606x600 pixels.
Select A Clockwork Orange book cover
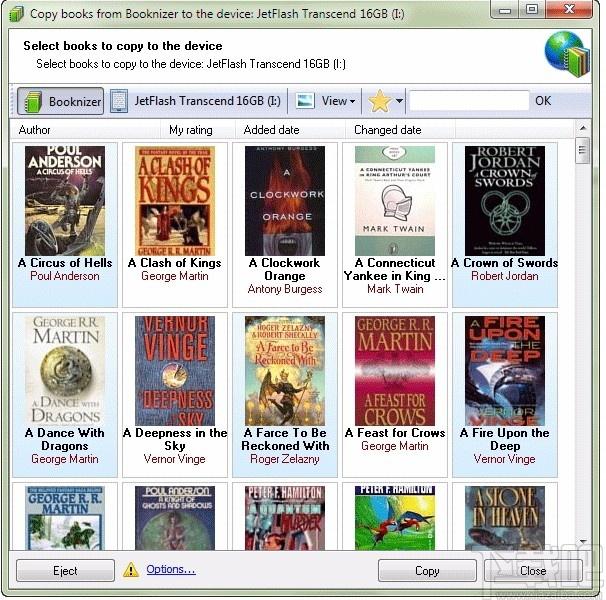285,201
